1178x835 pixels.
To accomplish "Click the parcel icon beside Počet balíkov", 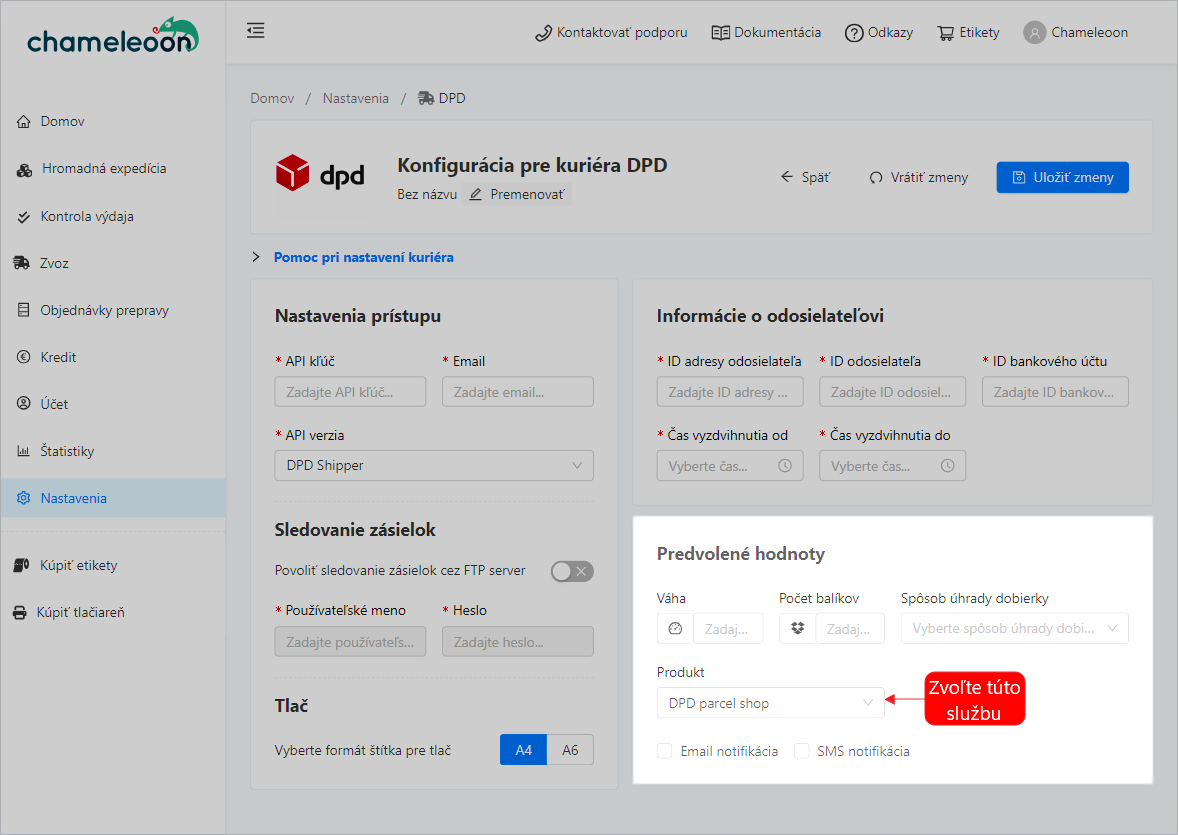I will 797,628.
